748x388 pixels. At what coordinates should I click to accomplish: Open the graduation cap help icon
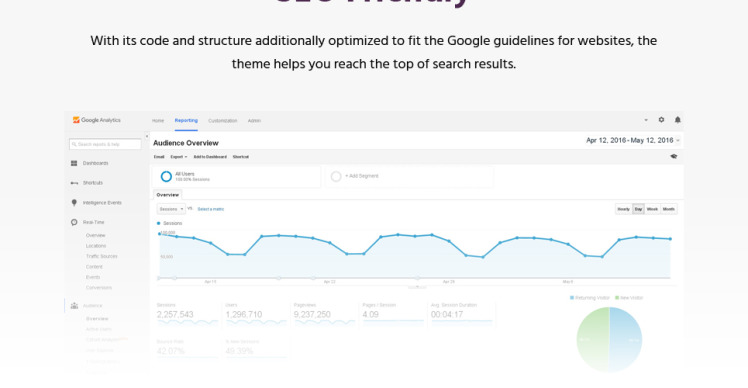[x=674, y=157]
